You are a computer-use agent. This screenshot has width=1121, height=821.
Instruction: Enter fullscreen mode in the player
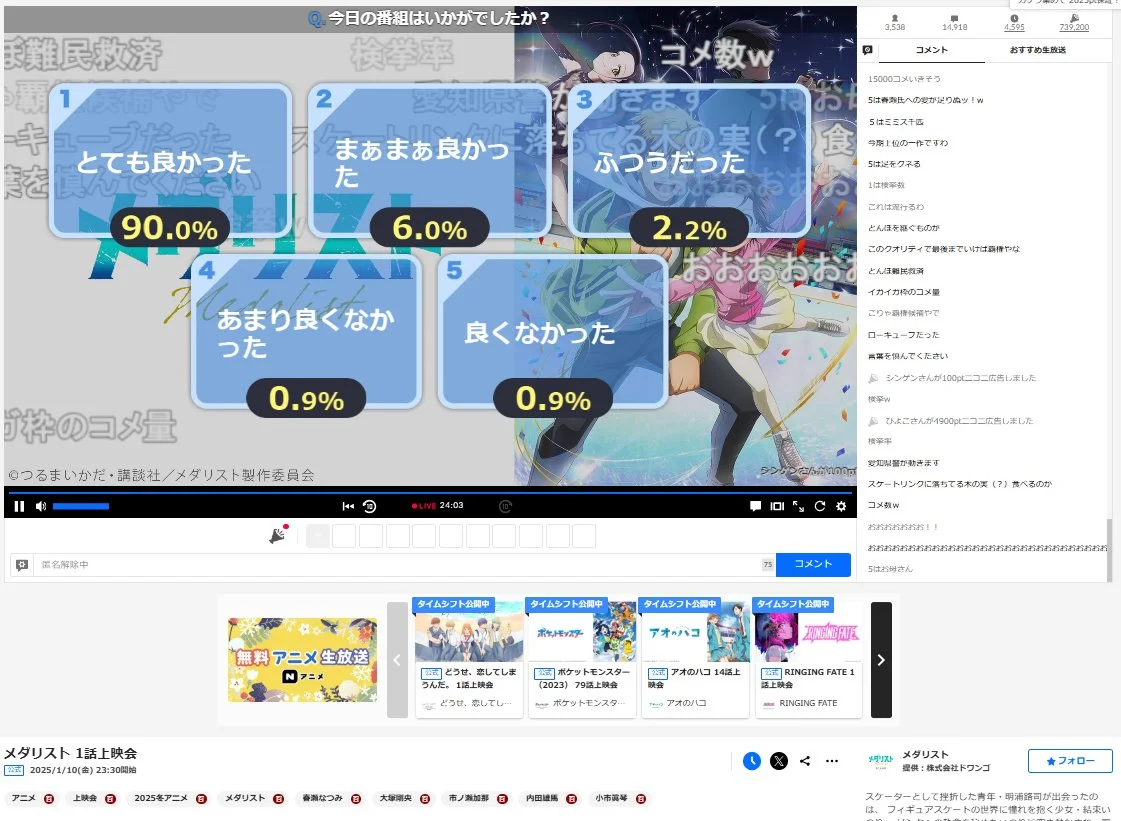(799, 506)
